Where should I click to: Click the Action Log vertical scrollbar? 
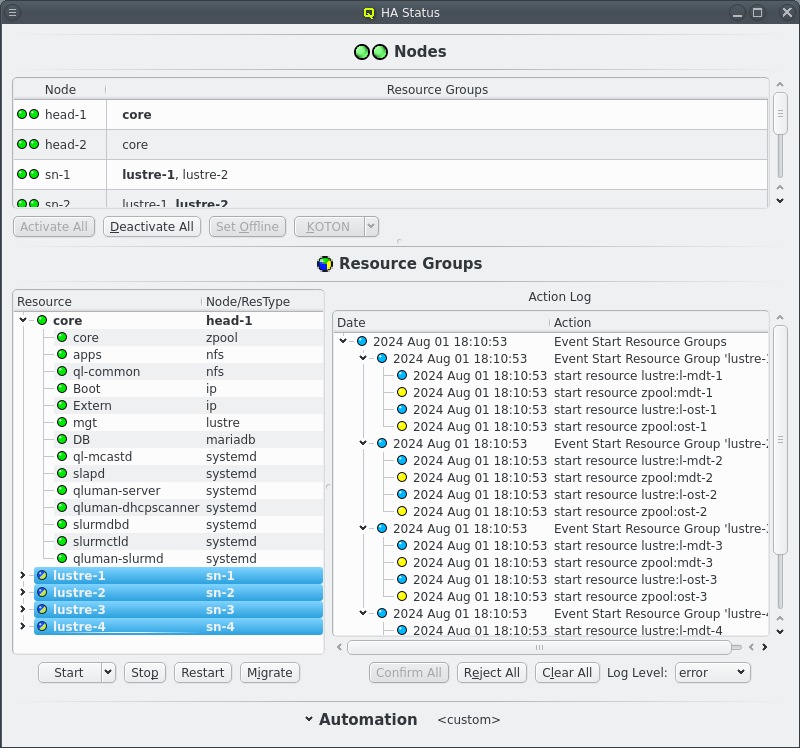780,439
